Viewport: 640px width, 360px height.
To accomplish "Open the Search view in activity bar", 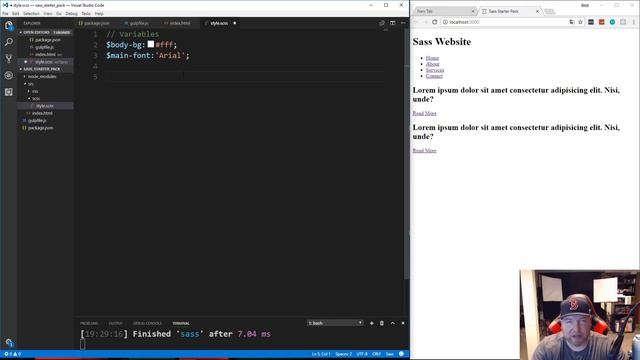I will click(x=9, y=42).
